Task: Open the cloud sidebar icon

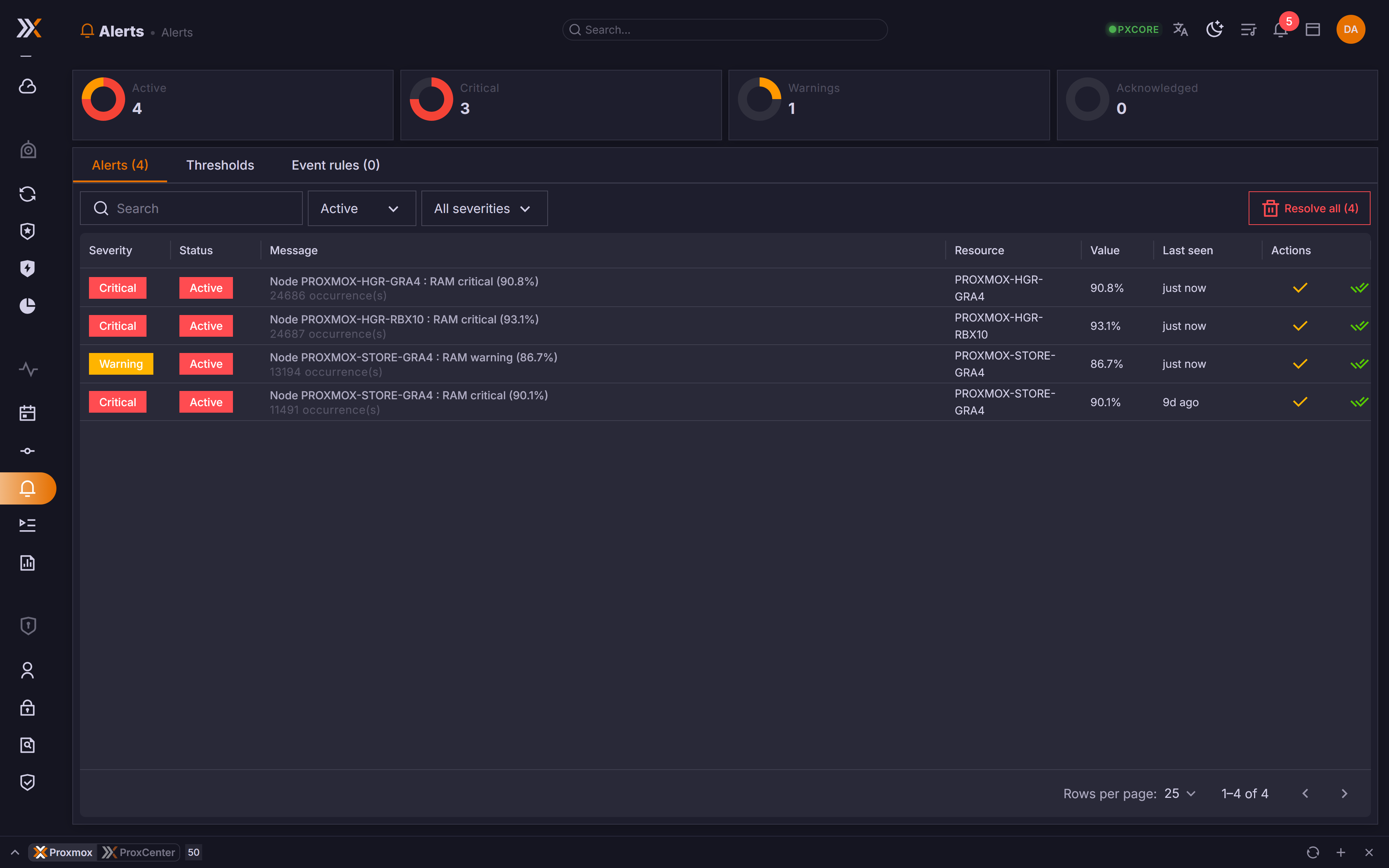Action: click(27, 86)
